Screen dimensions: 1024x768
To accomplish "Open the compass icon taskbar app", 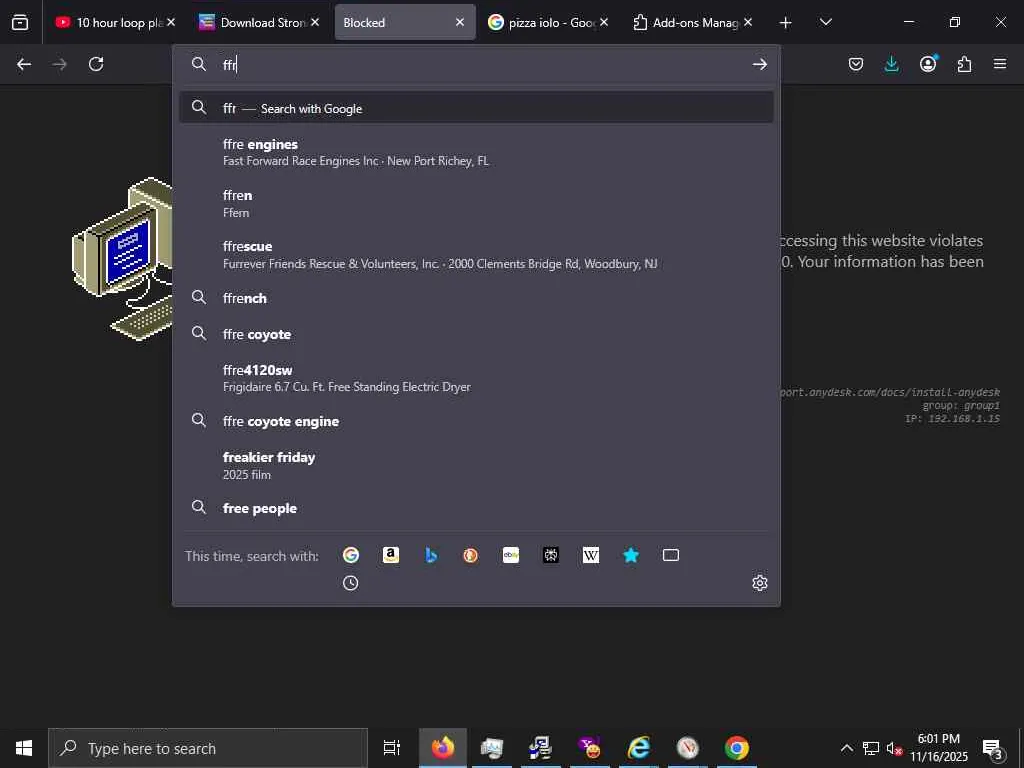I will pyautogui.click(x=688, y=748).
